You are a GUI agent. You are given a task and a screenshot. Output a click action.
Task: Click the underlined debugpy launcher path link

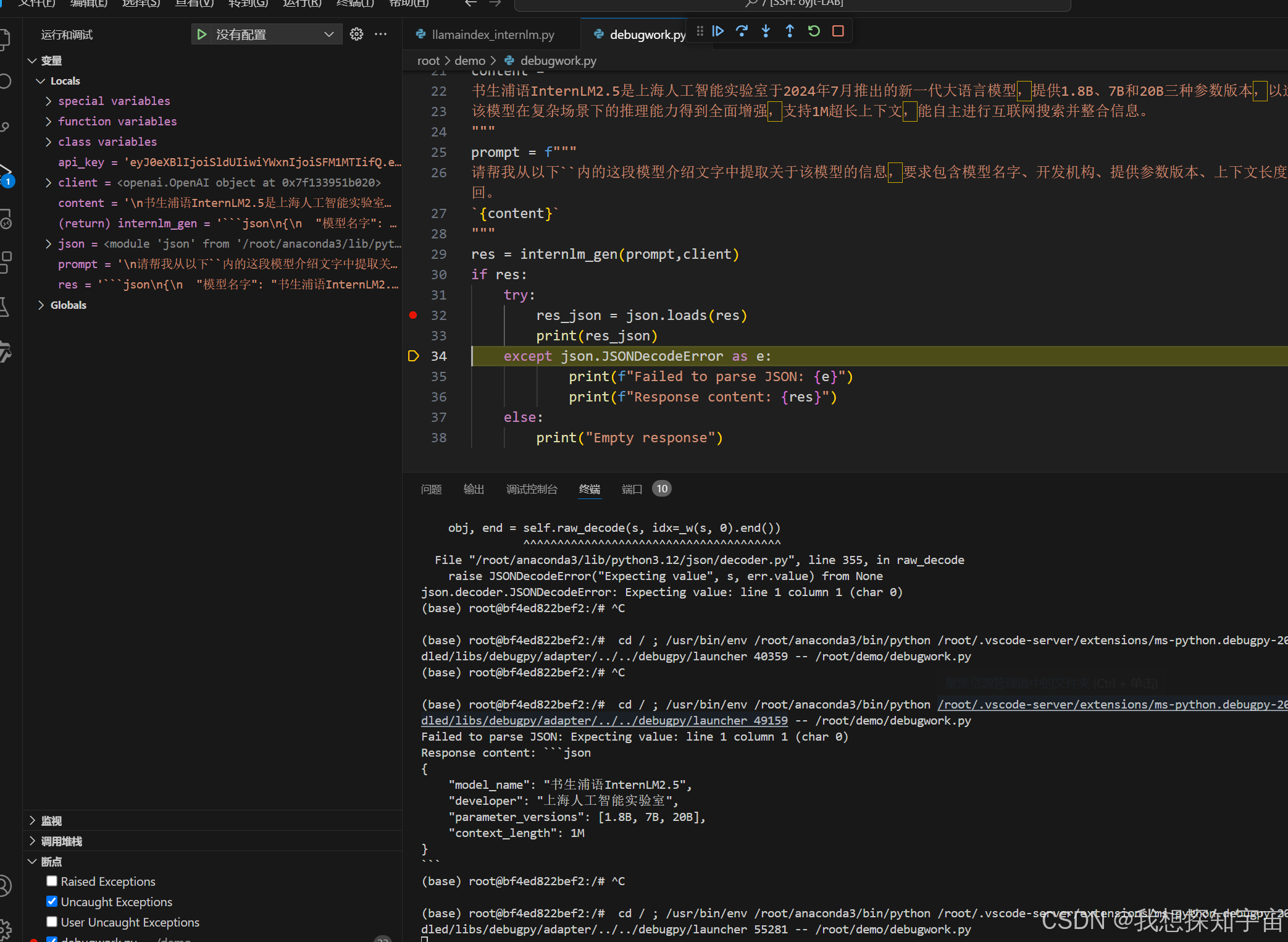click(x=604, y=721)
